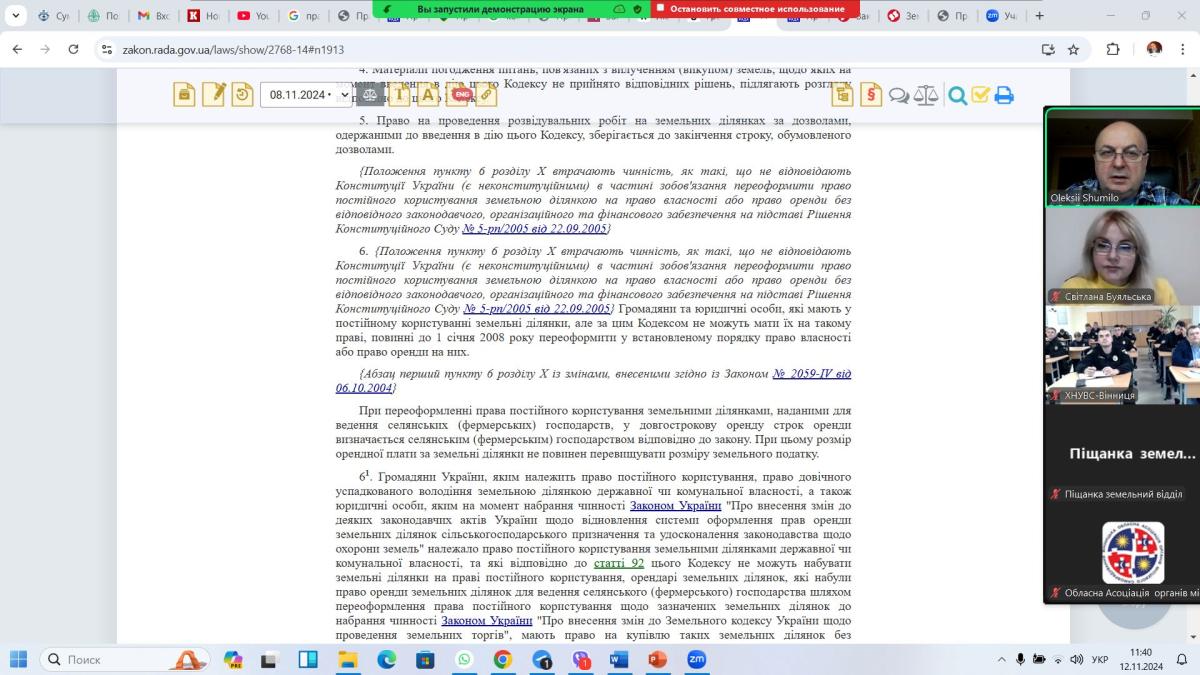This screenshot has width=1200, height=675.
Task: Open the paragraph symbol structure icon
Action: tap(871, 95)
